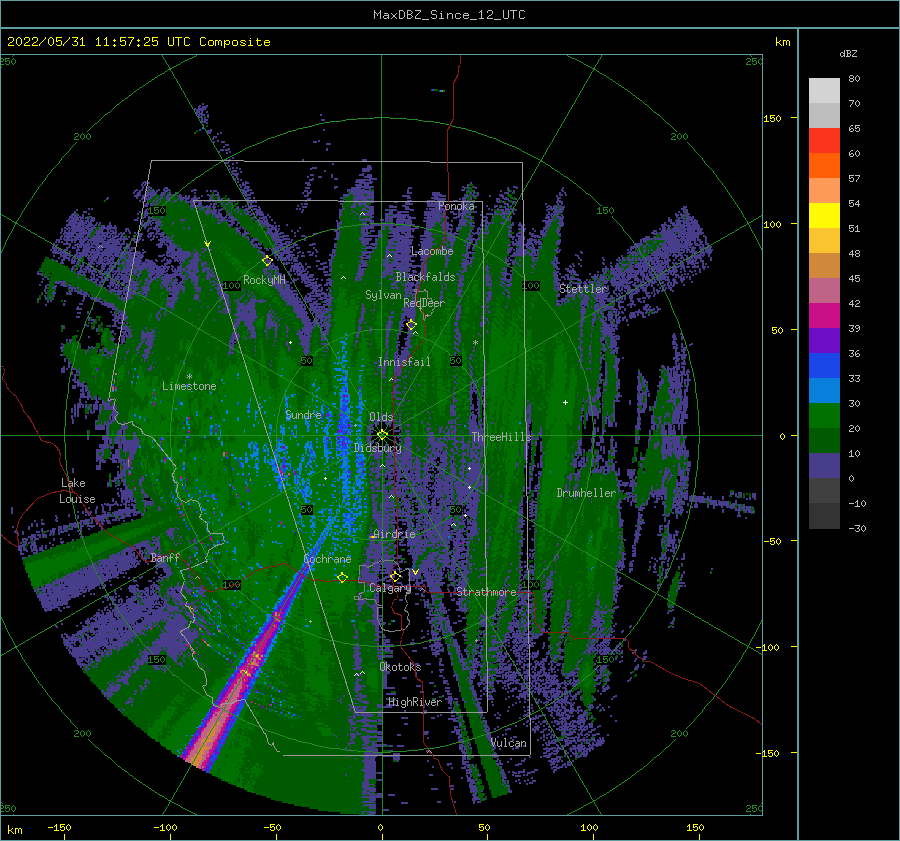Viewport: 900px width, 841px height.
Task: Click the Strathmore label
Action: (x=486, y=592)
